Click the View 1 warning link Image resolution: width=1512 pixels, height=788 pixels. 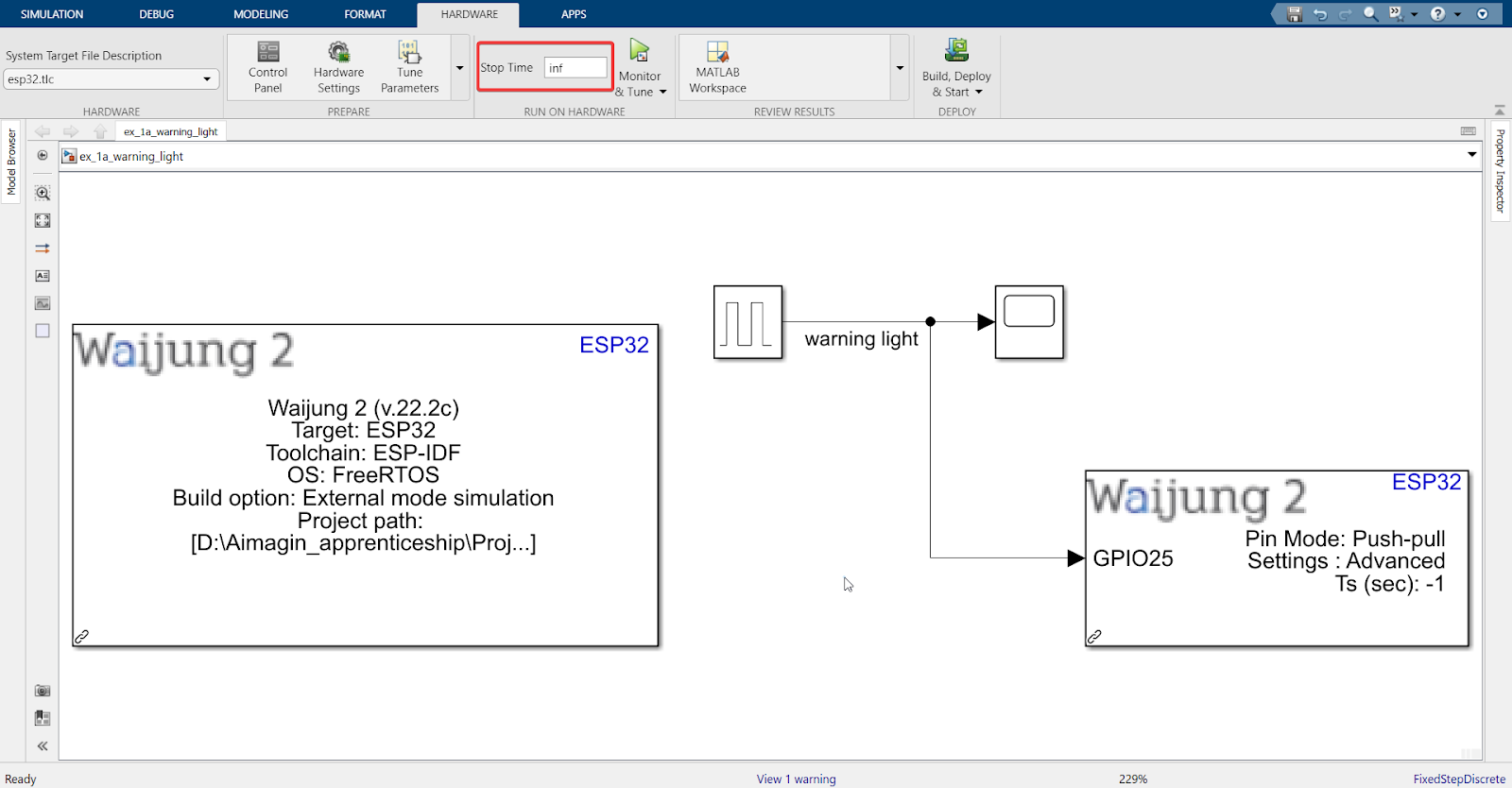(796, 779)
